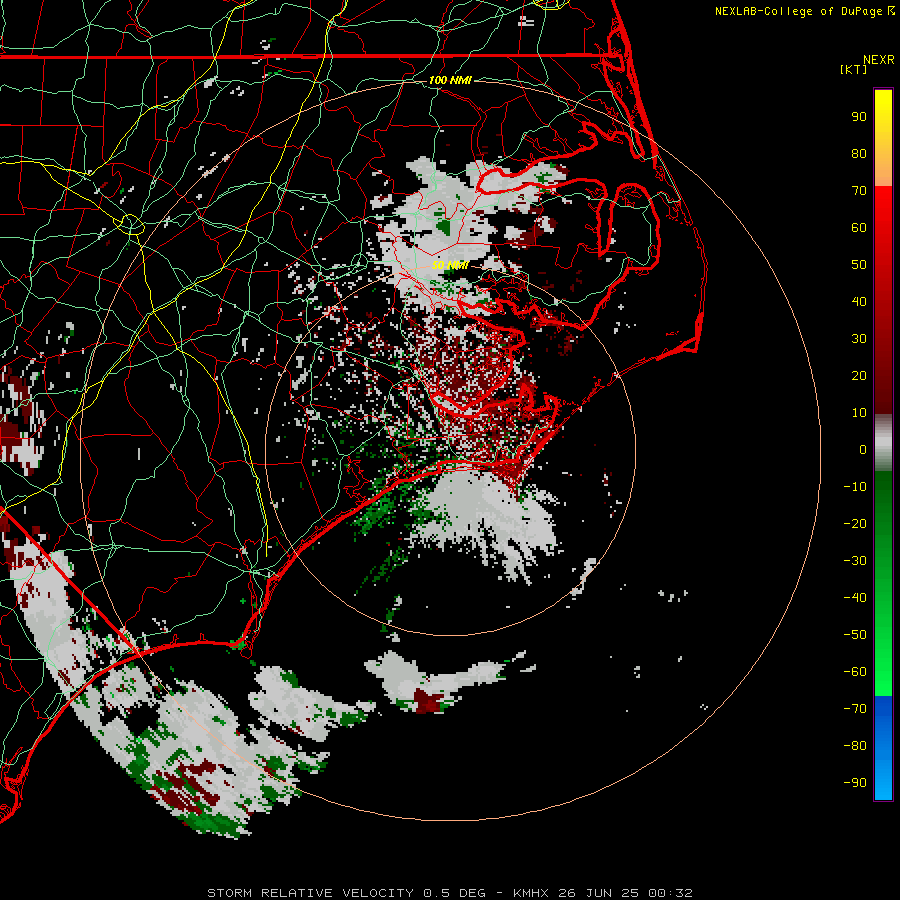This screenshot has height=900, width=900.
Task: Select the positive 90 knot scale label
Action: point(859,117)
